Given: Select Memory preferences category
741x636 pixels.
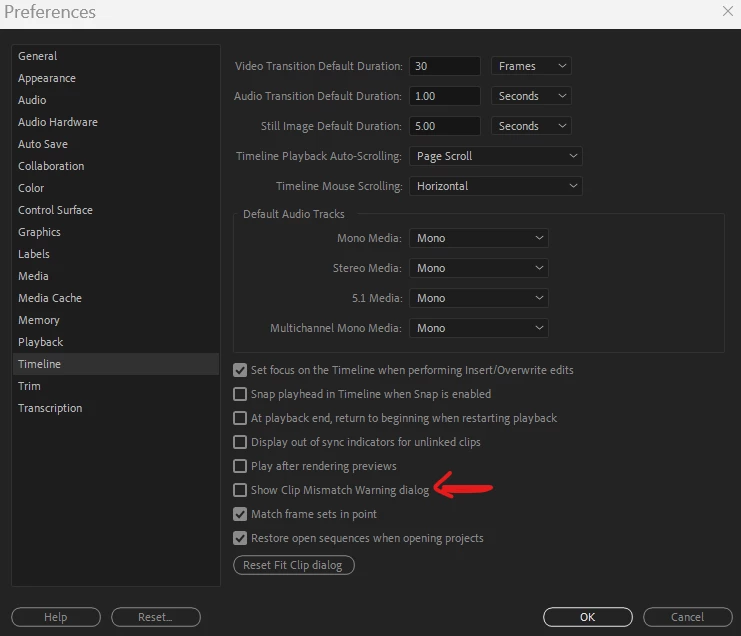Looking at the screenshot, I should pos(116,320).
